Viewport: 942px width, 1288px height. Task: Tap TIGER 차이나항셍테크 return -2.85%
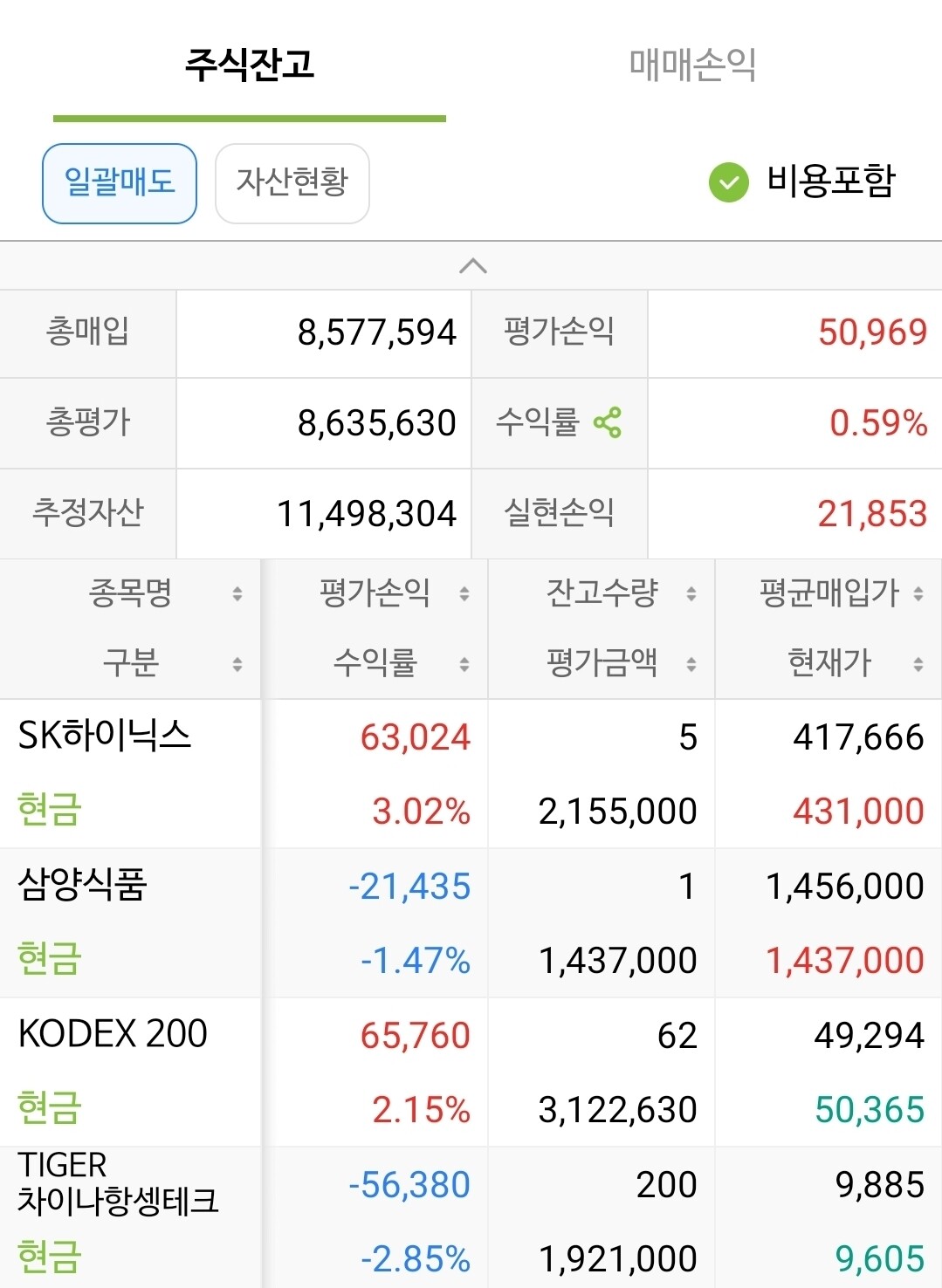click(416, 1259)
